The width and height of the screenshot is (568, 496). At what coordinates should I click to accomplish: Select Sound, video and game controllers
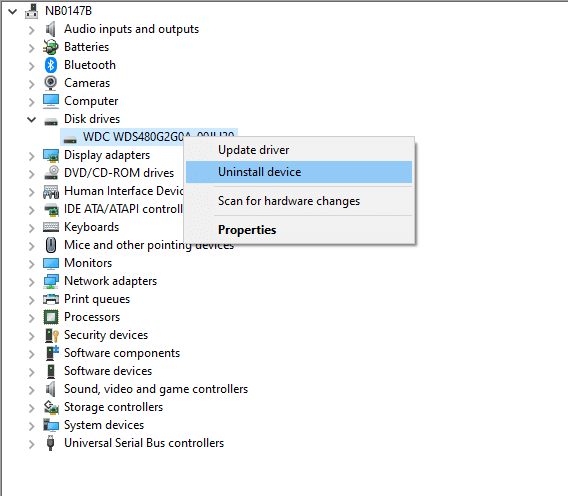pos(156,389)
